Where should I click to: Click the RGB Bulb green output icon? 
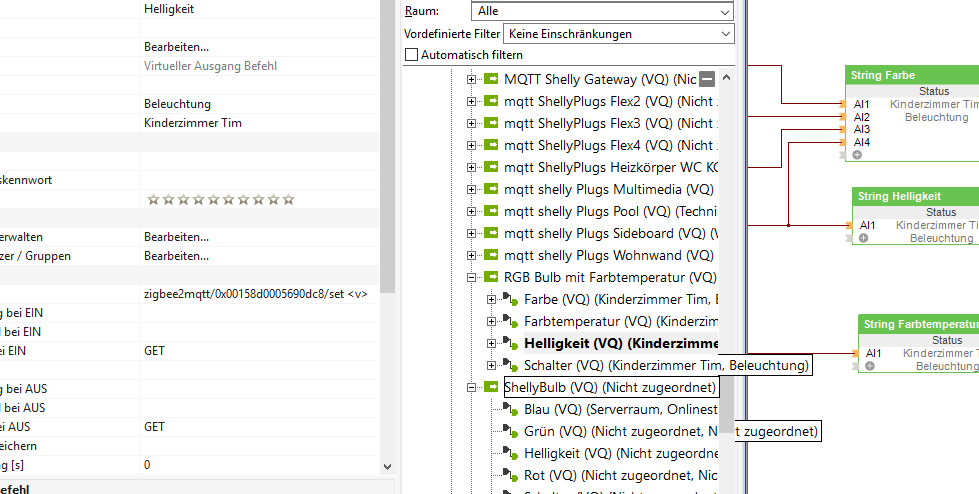[x=491, y=277]
